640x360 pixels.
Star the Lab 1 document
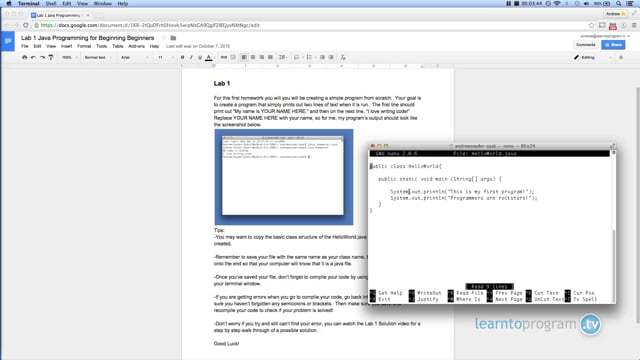pyautogui.click(x=164, y=38)
